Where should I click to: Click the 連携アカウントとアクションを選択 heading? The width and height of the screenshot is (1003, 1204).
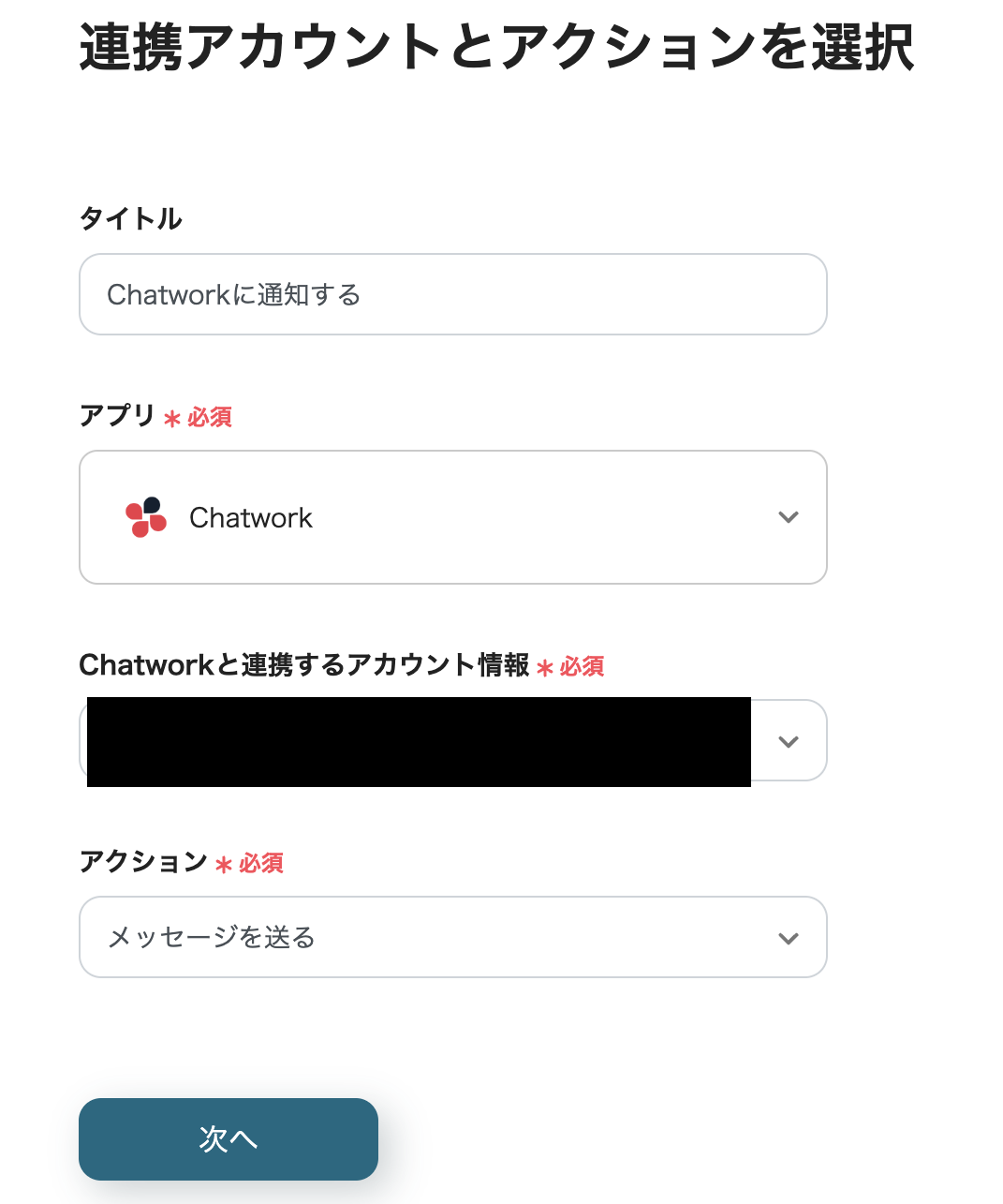(496, 47)
